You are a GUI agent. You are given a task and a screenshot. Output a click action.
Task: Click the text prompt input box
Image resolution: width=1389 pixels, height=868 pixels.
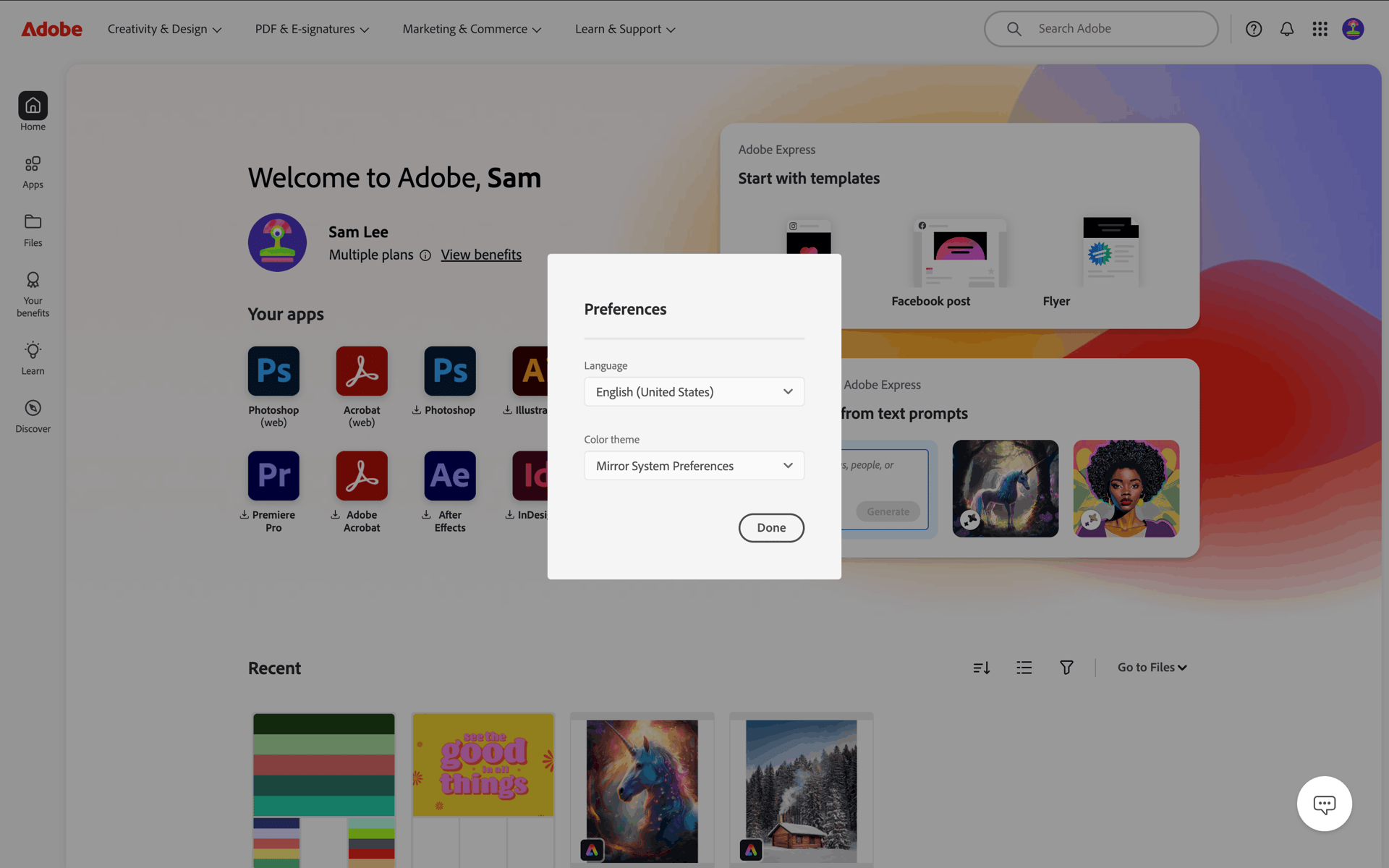point(884,489)
